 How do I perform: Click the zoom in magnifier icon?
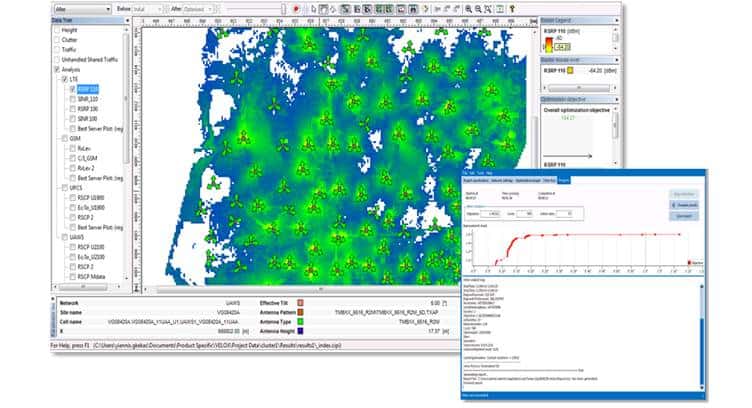[x=467, y=8]
